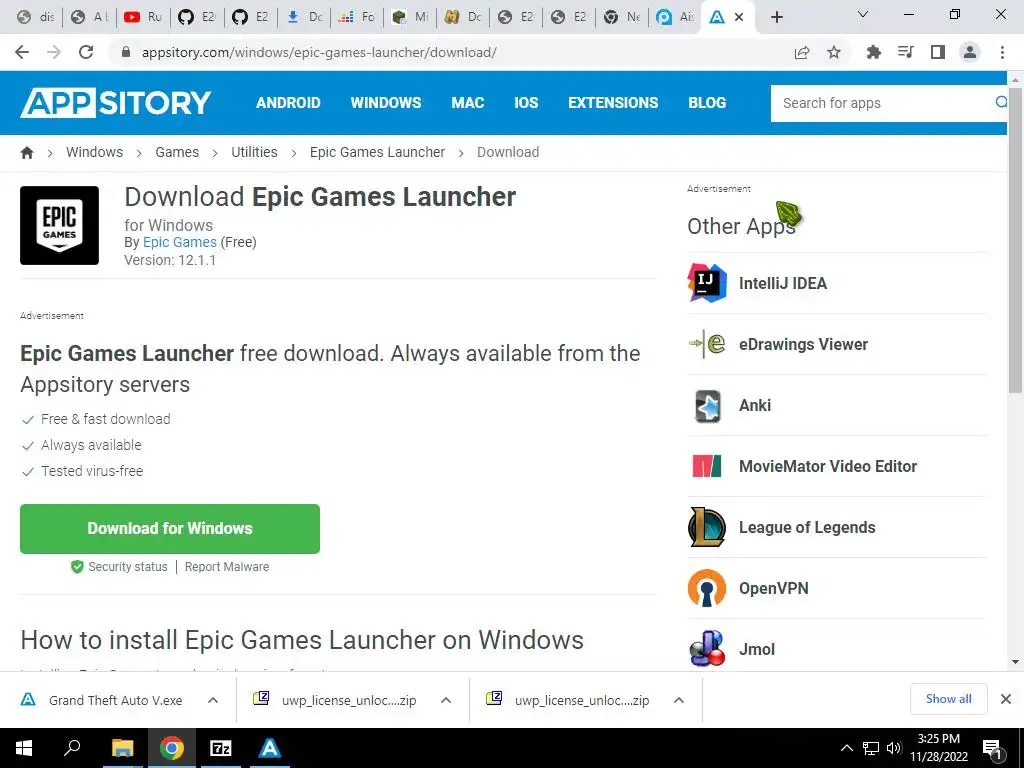Open the media control icon

(x=905, y=52)
